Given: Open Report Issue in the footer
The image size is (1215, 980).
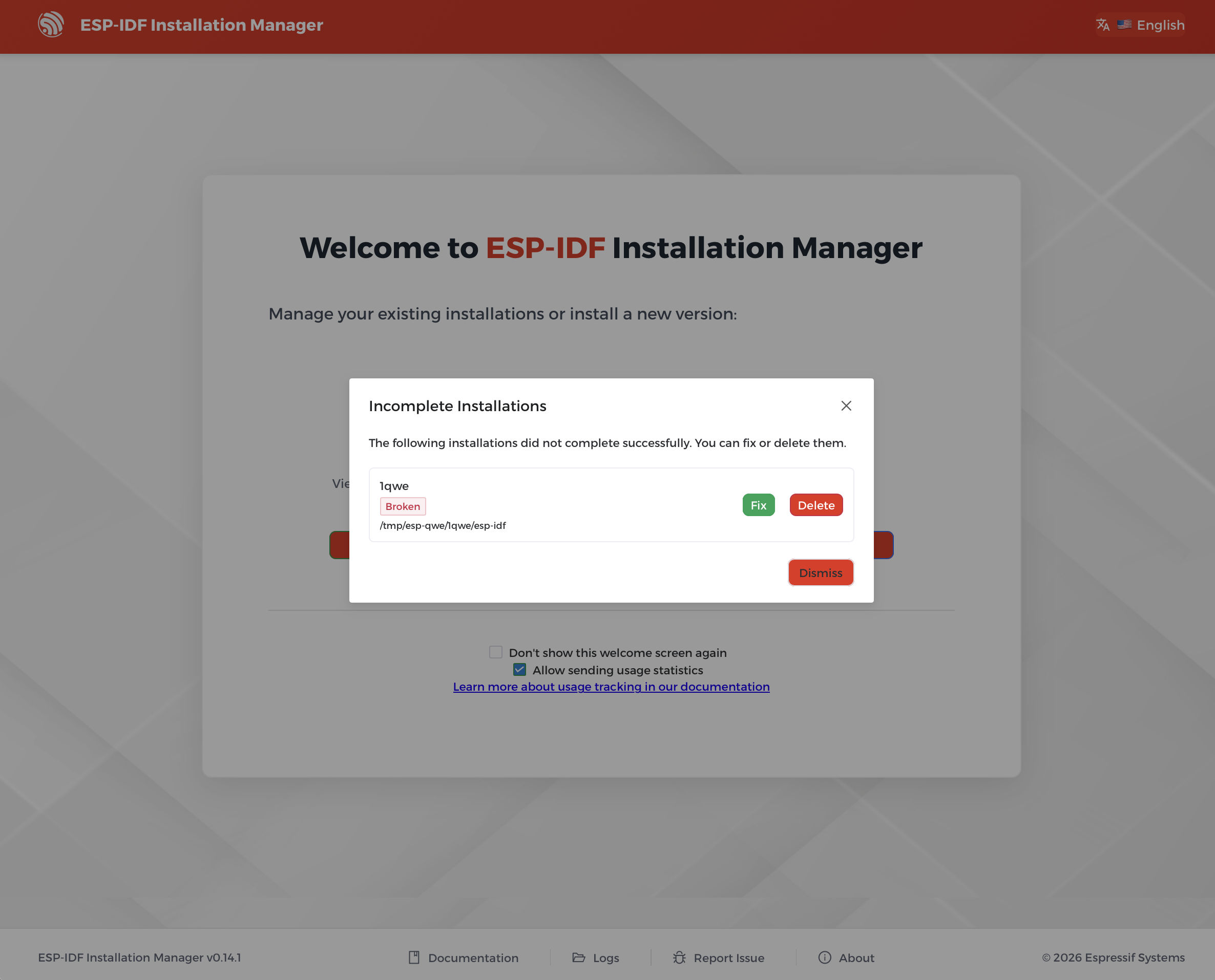Looking at the screenshot, I should [719, 958].
